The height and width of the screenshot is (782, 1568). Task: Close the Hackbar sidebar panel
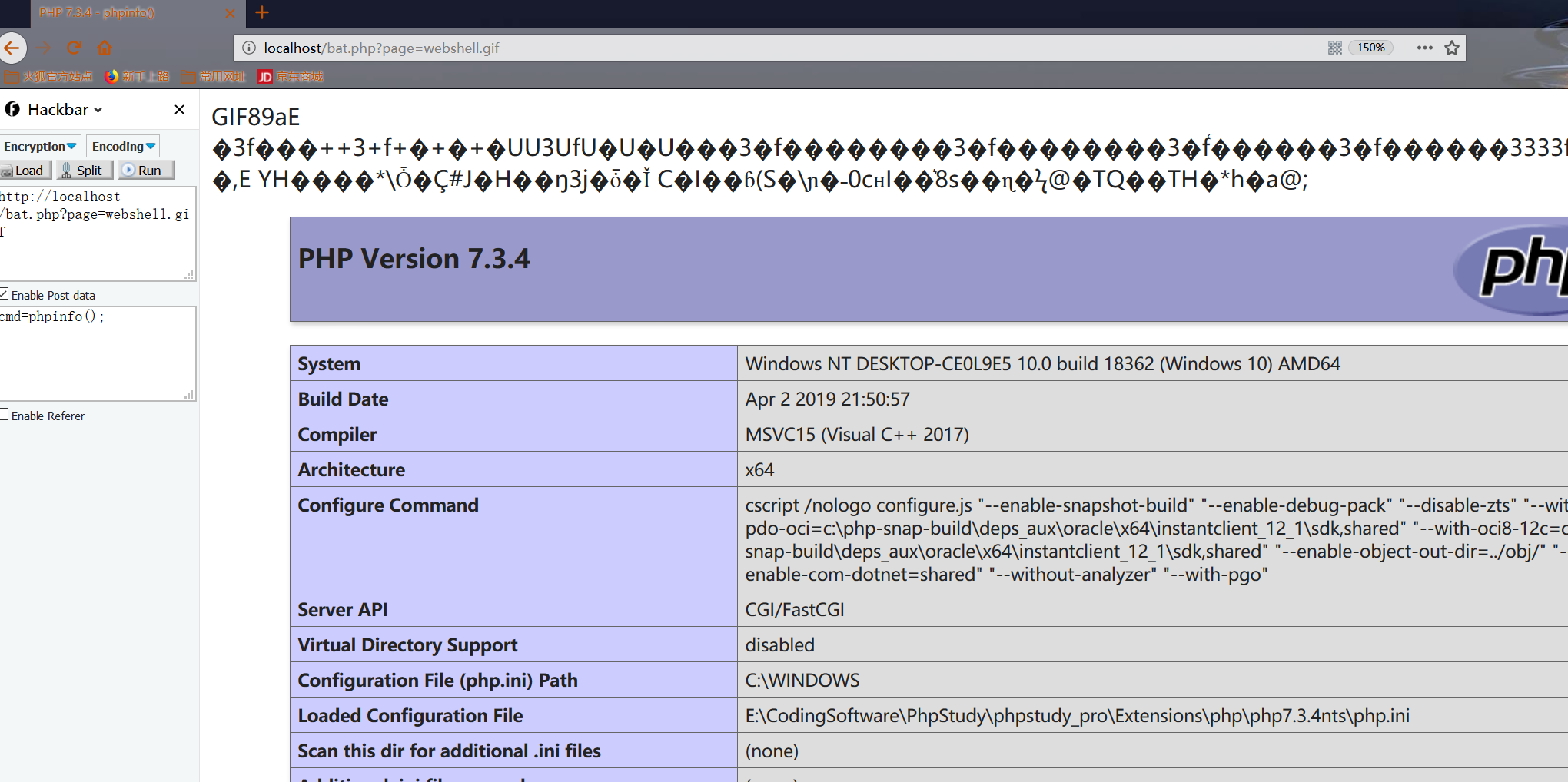pos(179,110)
